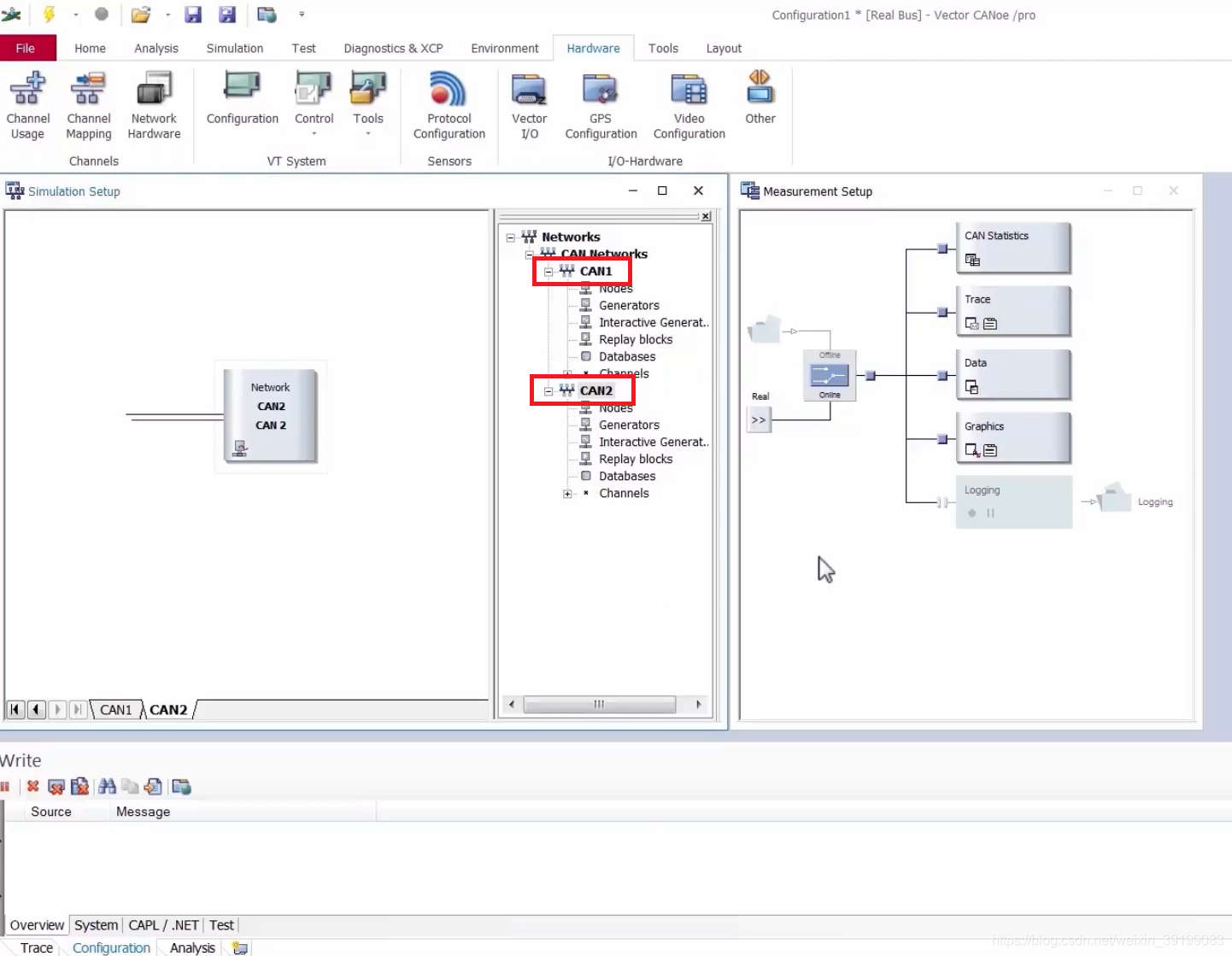Select Interactive Generat.. under CAN2
Viewport: 1232px width, 956px height.
tap(654, 443)
